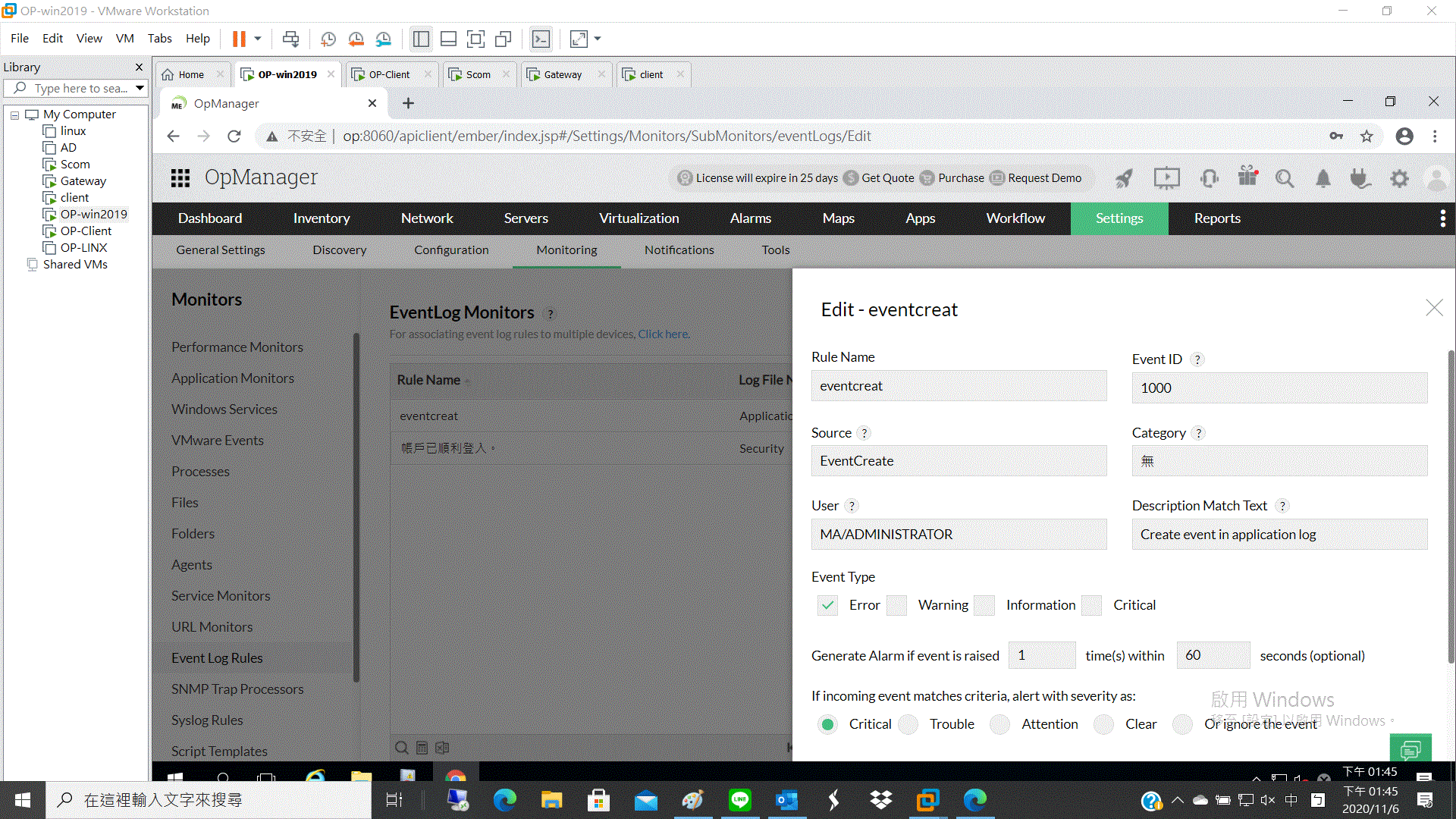
Task: Open the alarms bell icon in header
Action: pyautogui.click(x=1323, y=178)
